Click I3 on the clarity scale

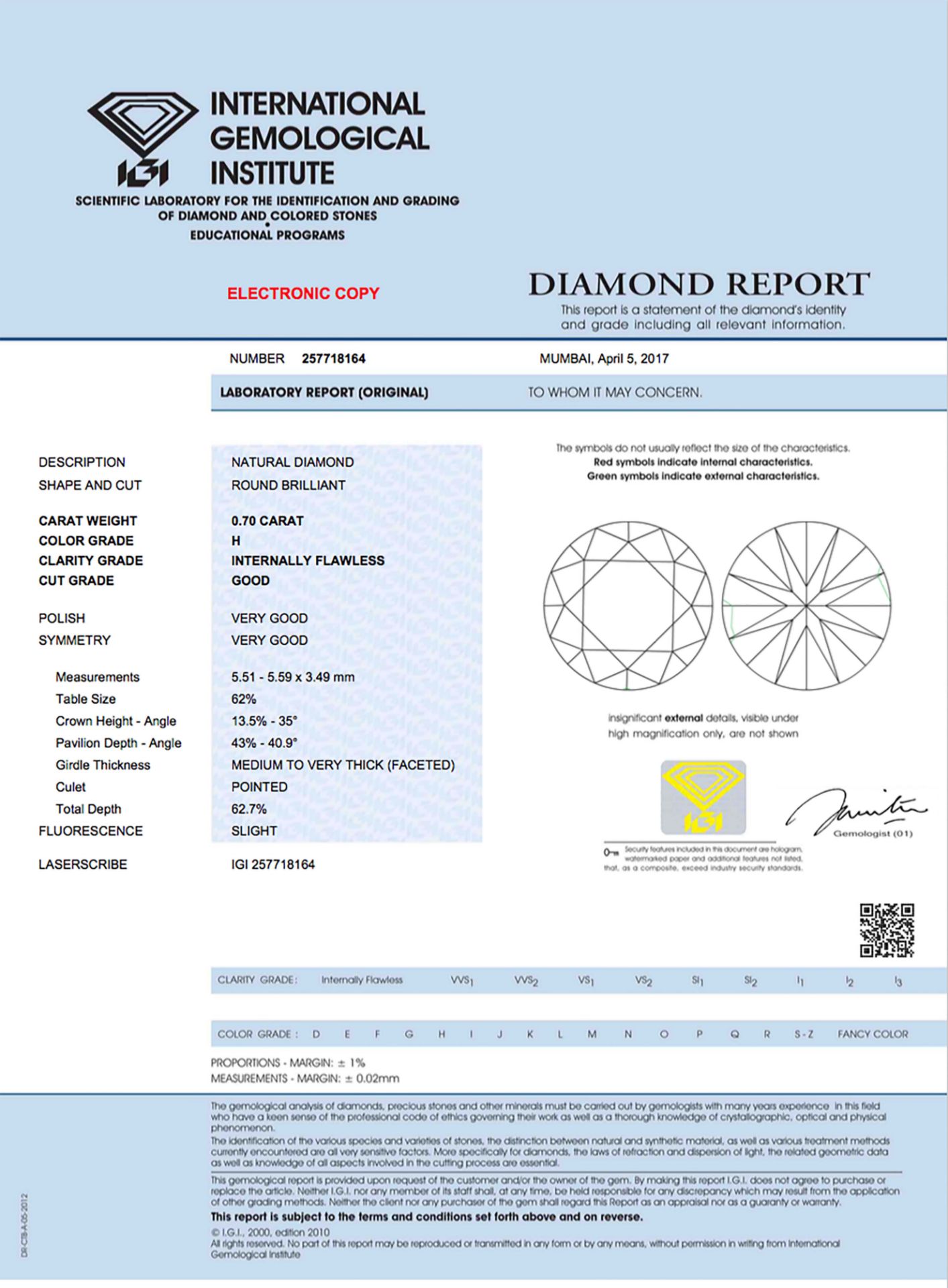click(898, 981)
